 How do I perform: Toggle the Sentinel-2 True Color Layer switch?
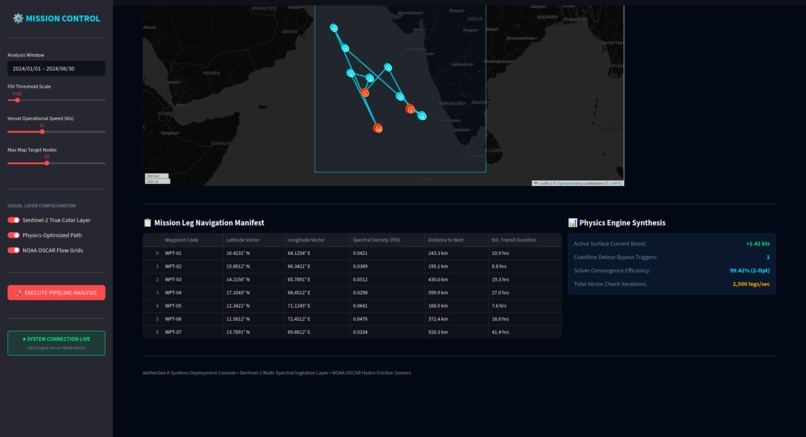(x=13, y=220)
